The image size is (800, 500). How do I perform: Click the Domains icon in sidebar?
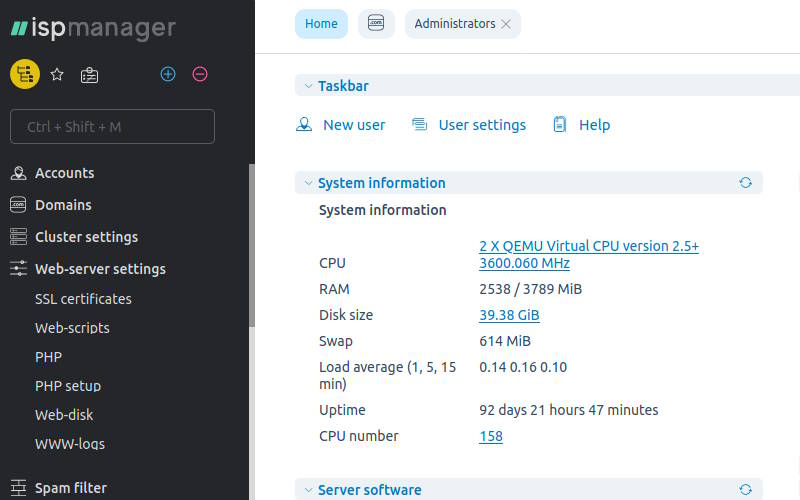tap(18, 205)
